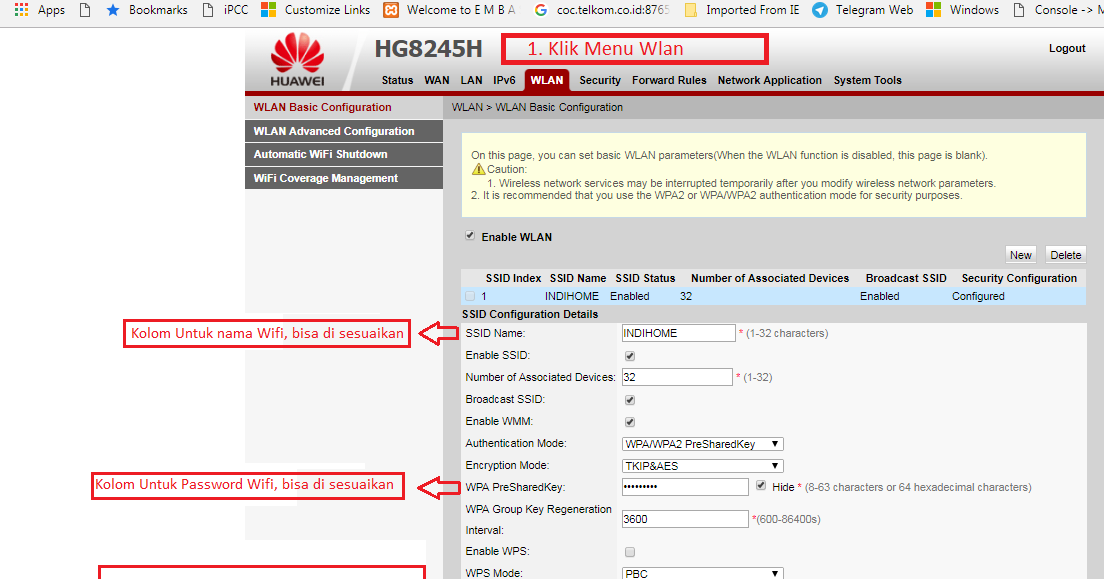Toggle the Broadcast SSID checkbox
The width and height of the screenshot is (1104, 579).
(629, 399)
